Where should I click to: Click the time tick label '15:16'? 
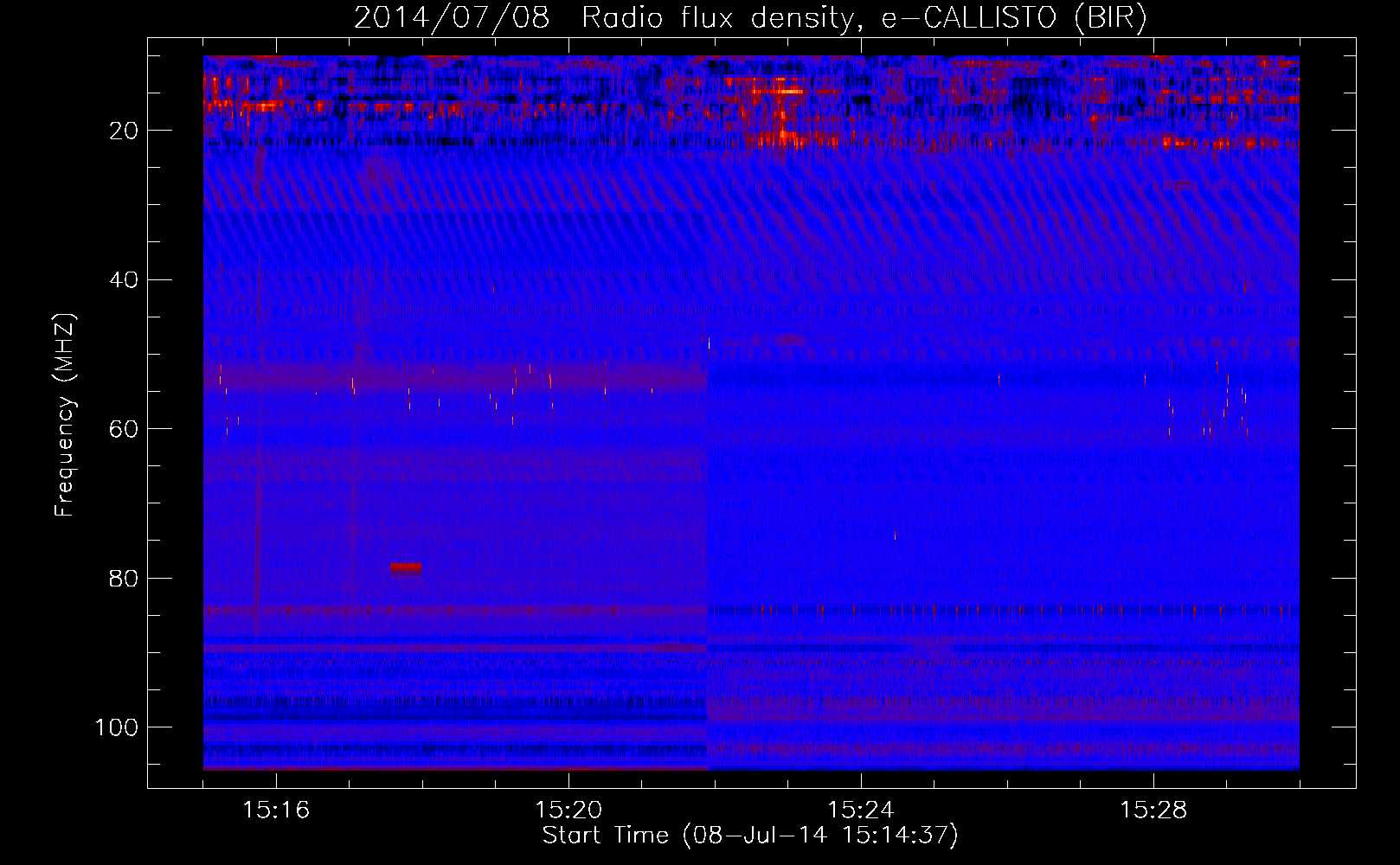[x=276, y=811]
